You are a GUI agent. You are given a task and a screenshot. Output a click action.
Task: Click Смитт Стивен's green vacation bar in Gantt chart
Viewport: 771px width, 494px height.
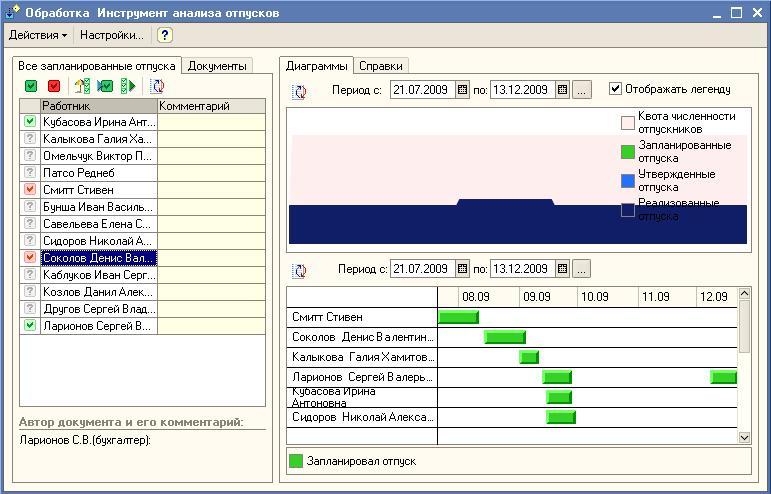459,317
